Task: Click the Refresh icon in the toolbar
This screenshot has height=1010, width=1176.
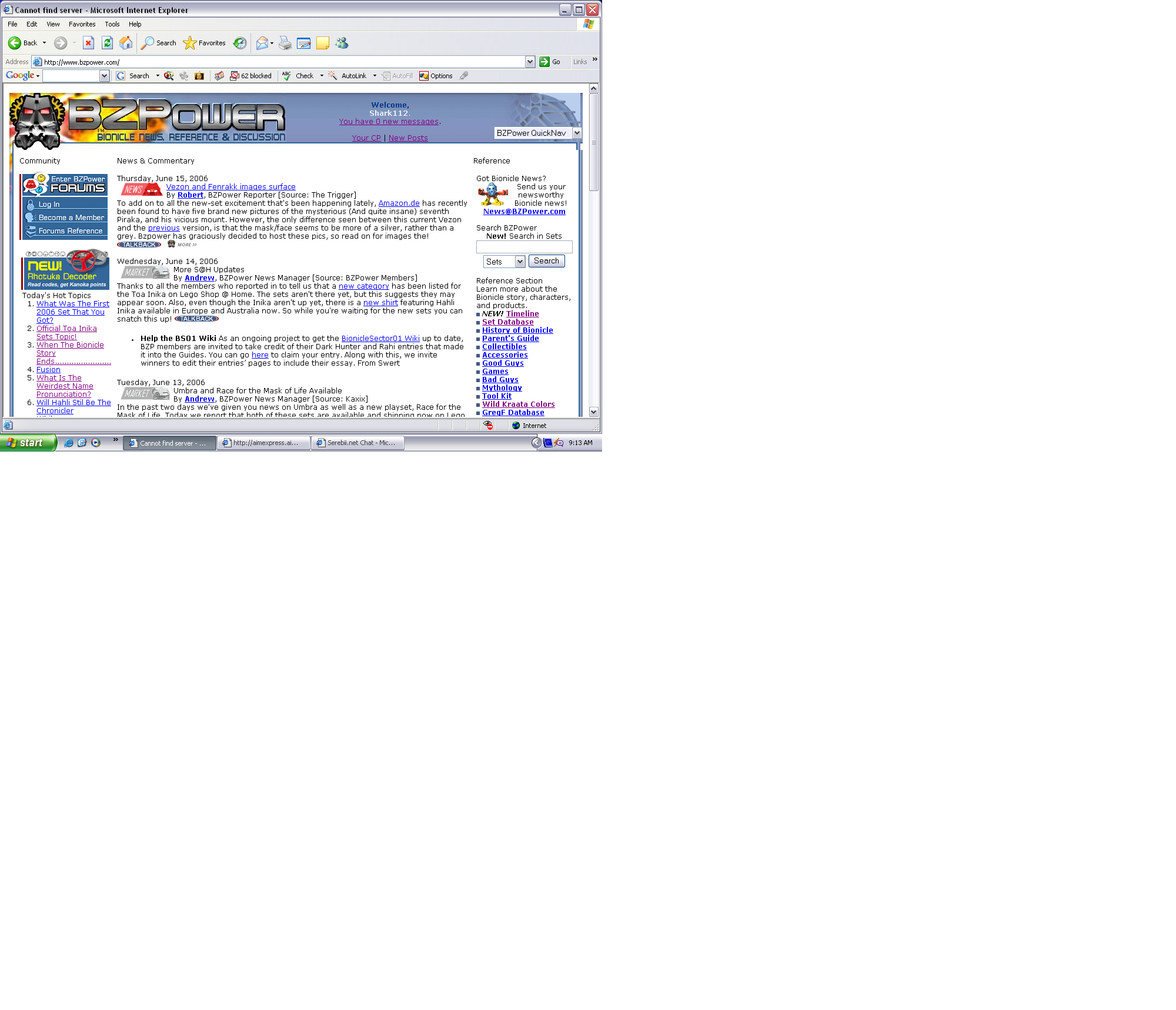Action: point(107,43)
